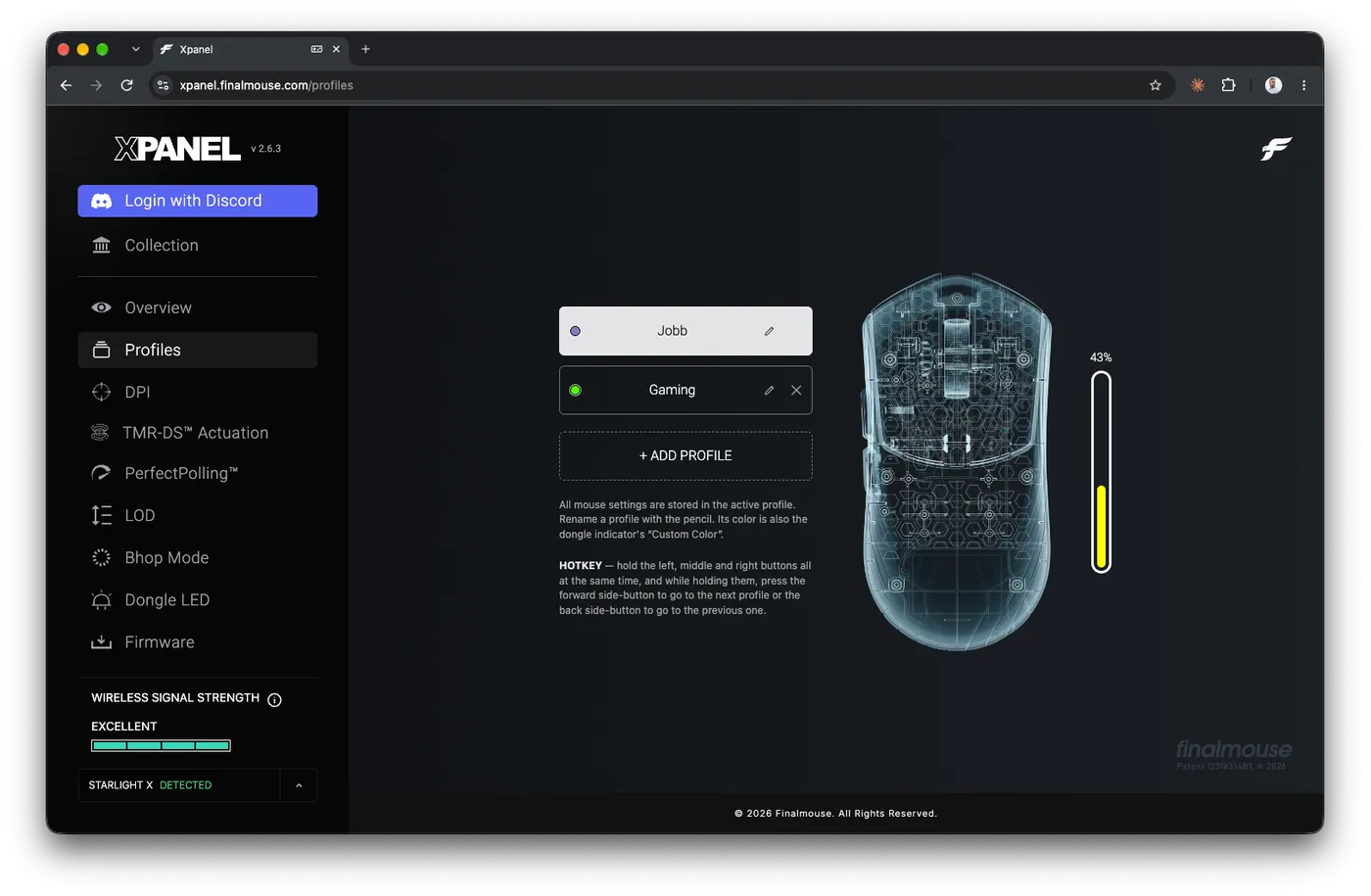Open the LOD settings page
1371x896 pixels.
[x=198, y=515]
